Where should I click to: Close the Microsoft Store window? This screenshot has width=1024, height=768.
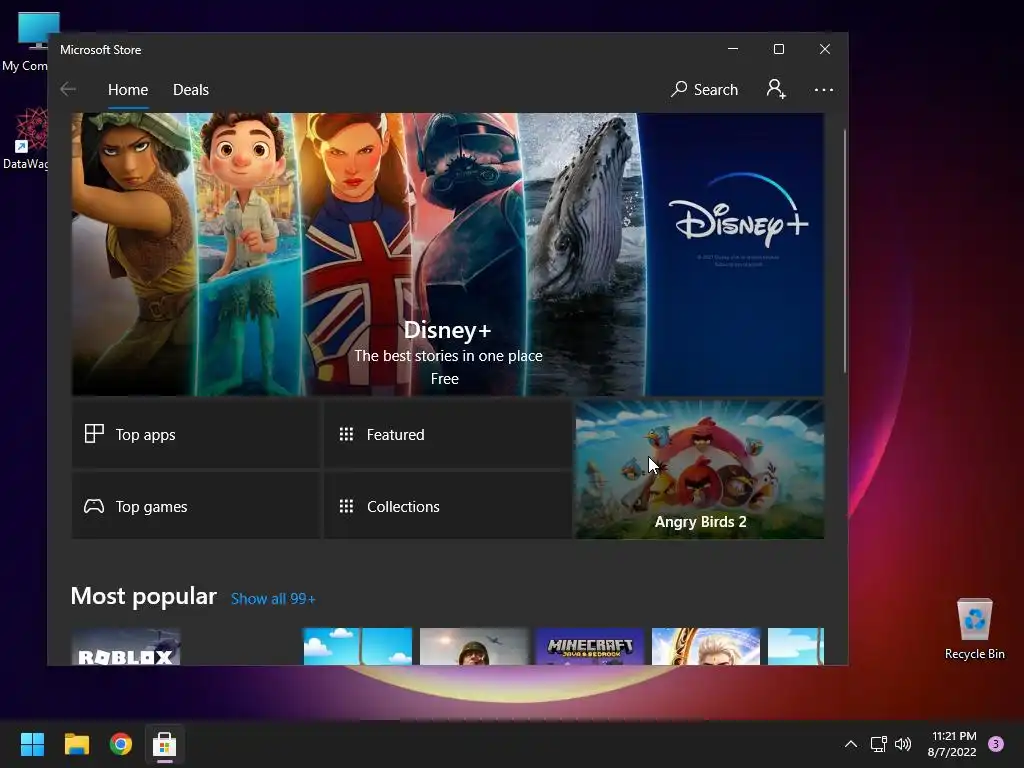coord(825,49)
